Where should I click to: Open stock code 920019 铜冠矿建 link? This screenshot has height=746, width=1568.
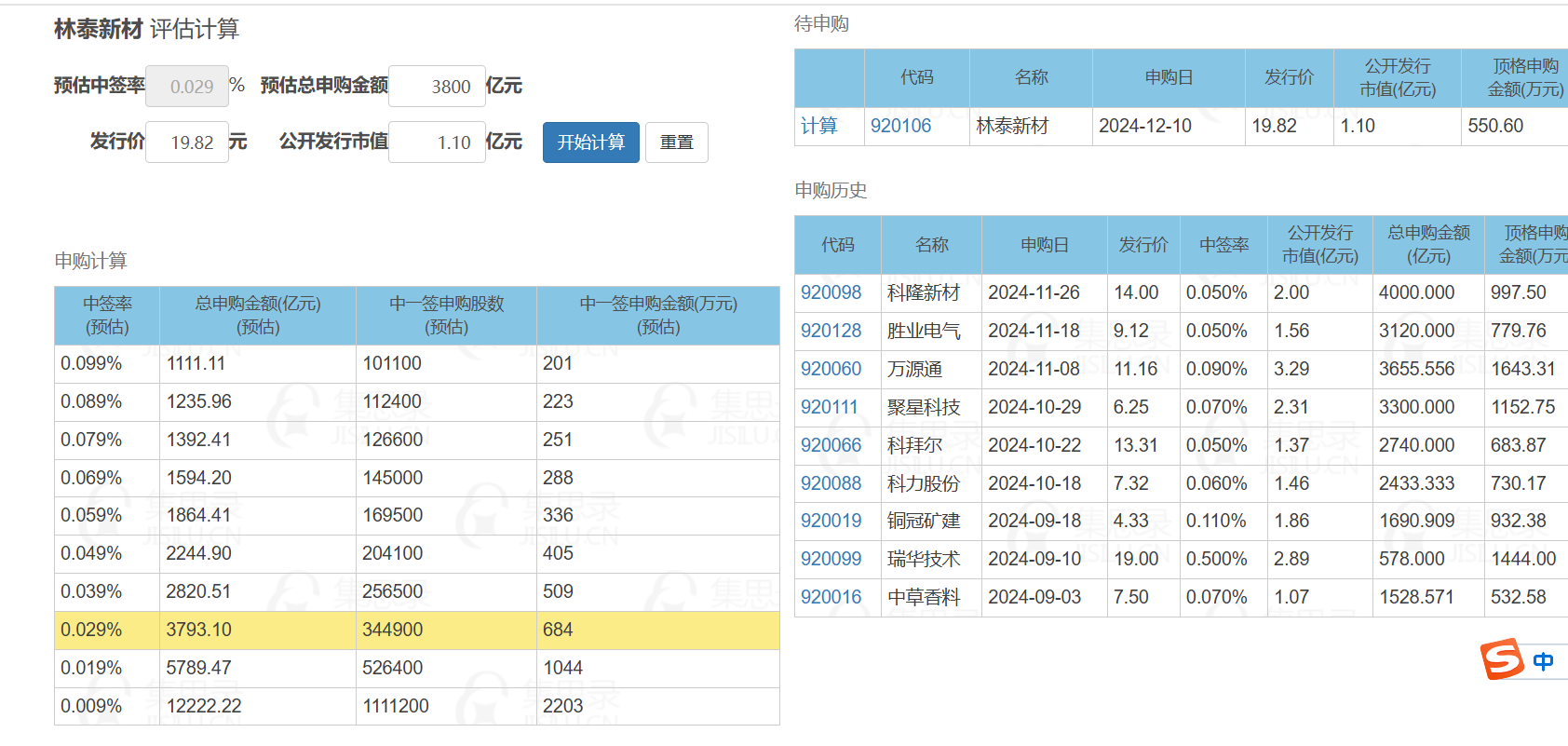(x=831, y=521)
